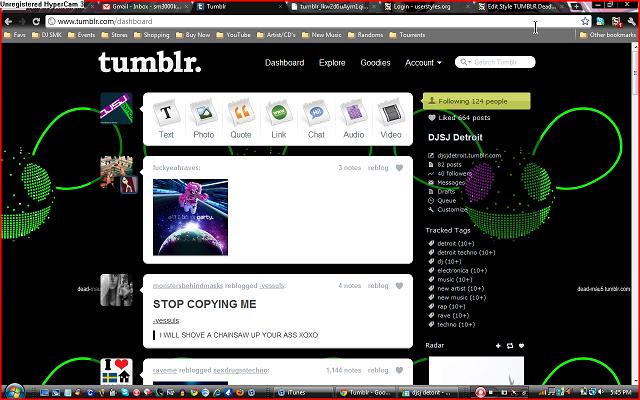The height and width of the screenshot is (400, 640).
Task: Create a new Photo post
Action: [x=203, y=119]
